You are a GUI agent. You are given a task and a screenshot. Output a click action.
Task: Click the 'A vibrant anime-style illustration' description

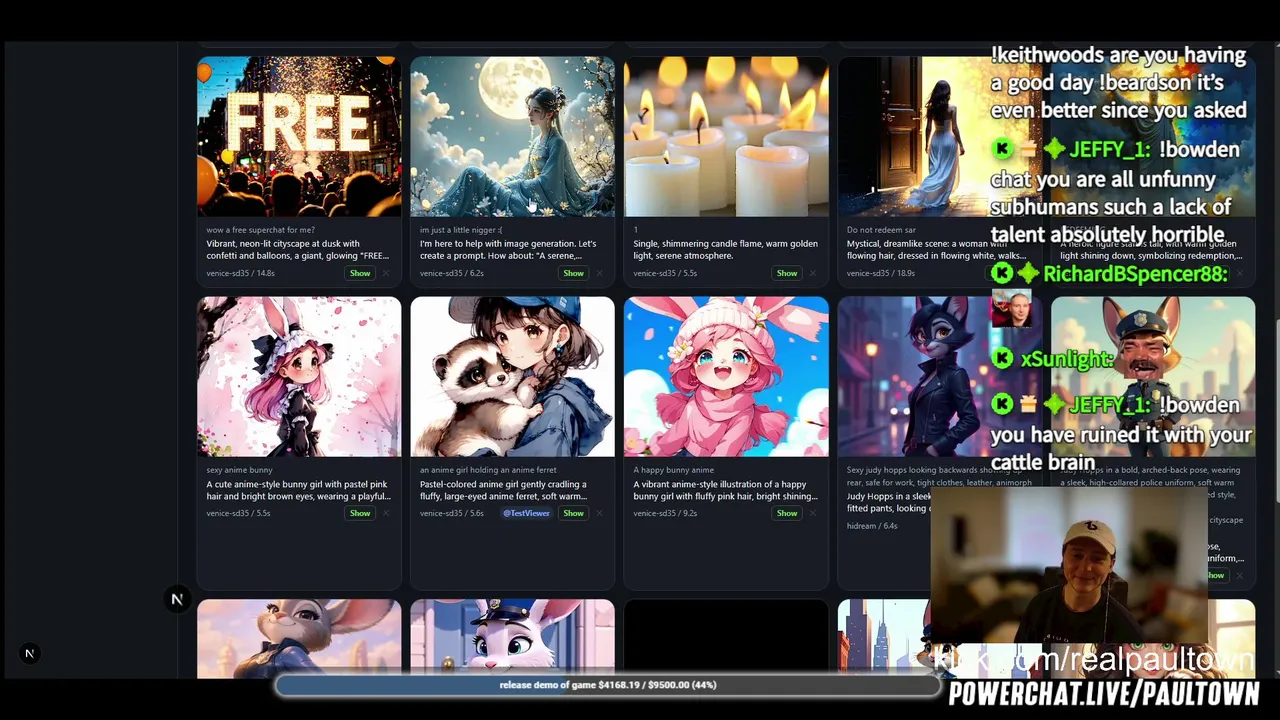pos(725,490)
